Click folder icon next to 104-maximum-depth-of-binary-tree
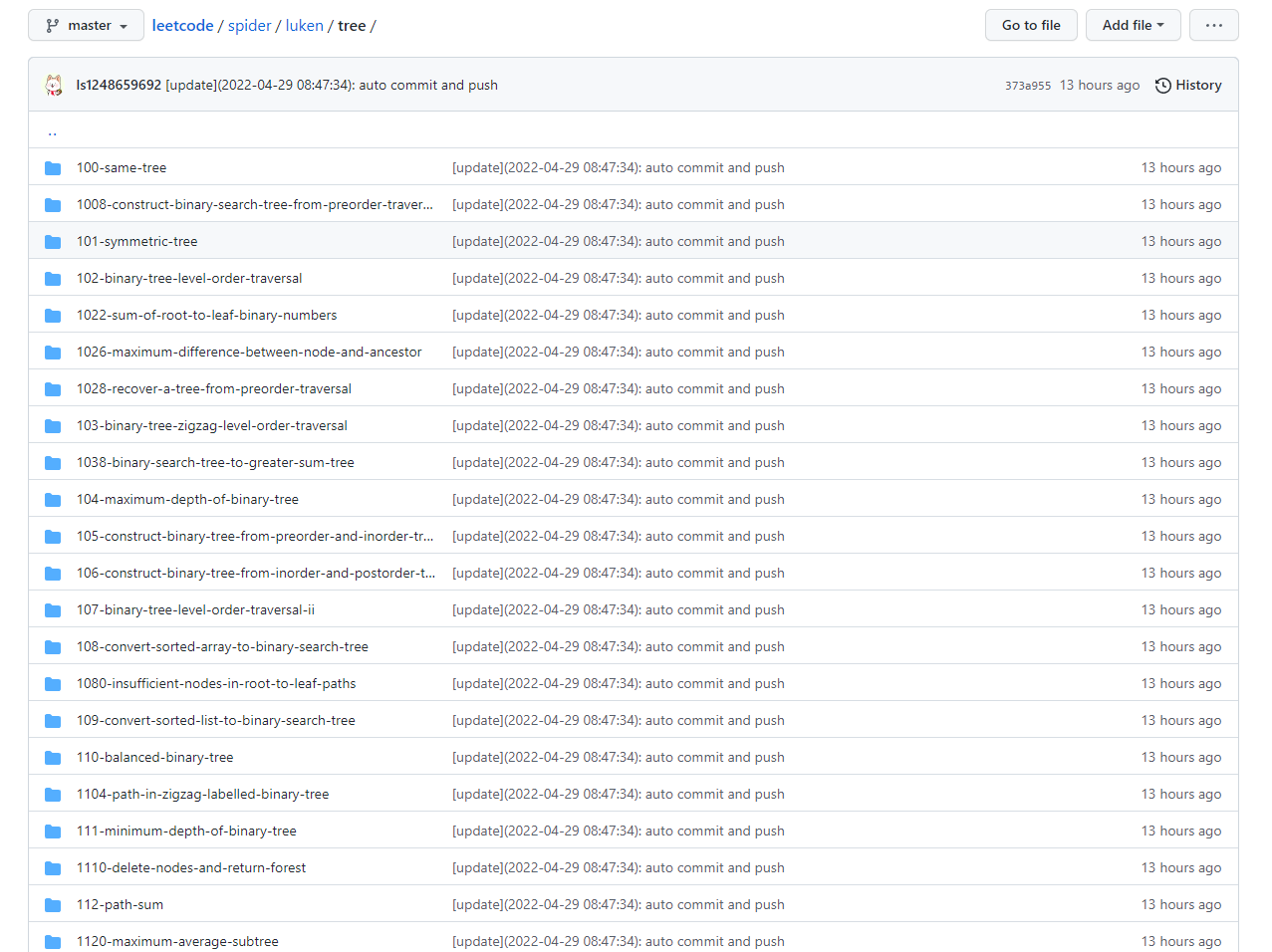Image resolution: width=1272 pixels, height=952 pixels. tap(53, 500)
